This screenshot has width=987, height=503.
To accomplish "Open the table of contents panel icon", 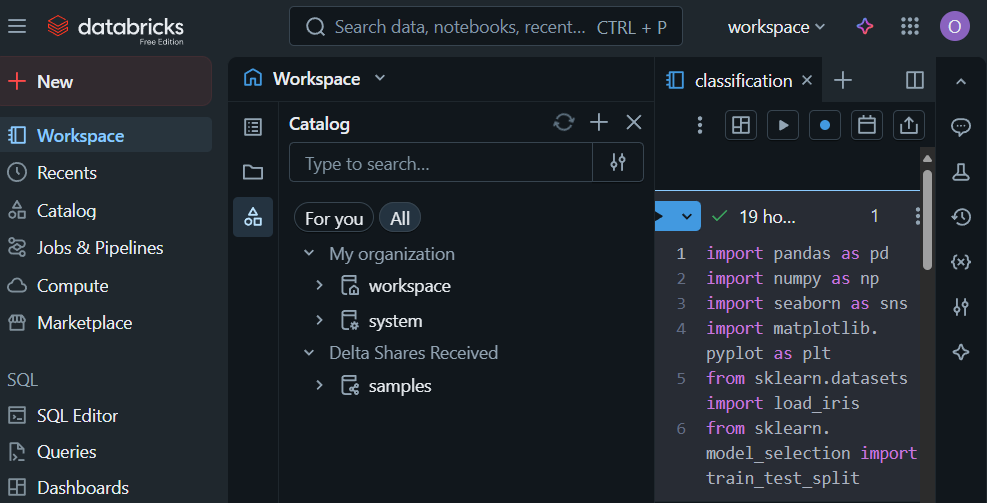I will tap(253, 127).
